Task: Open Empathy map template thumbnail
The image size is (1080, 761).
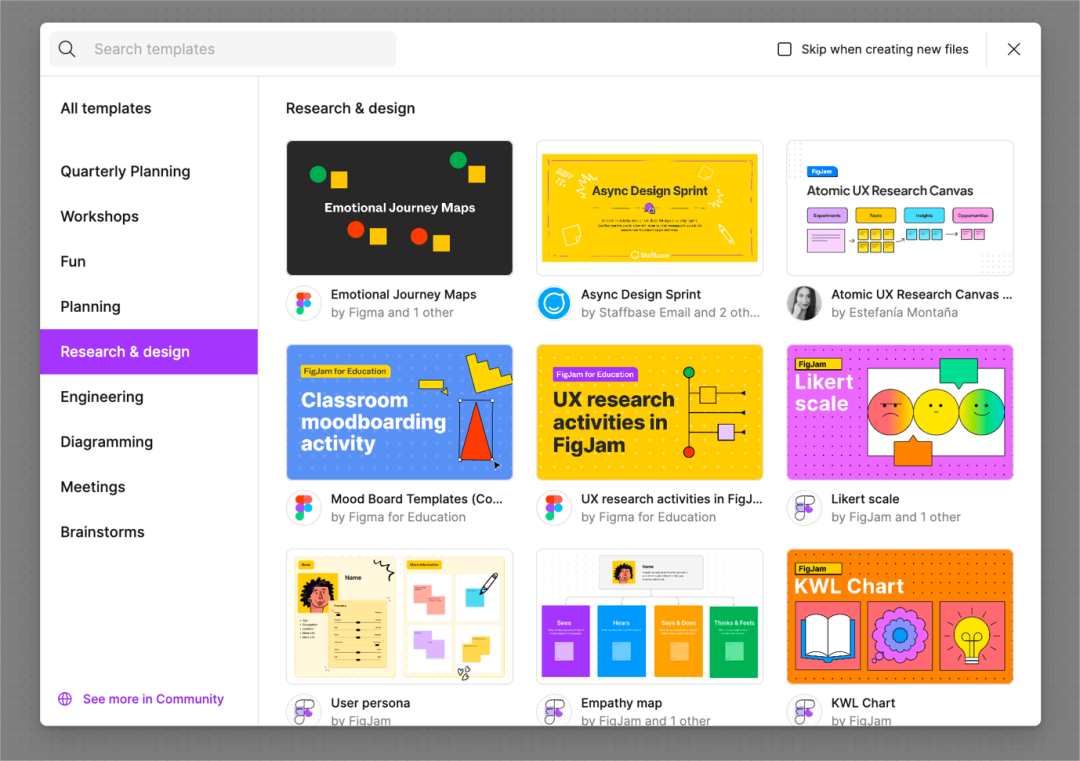Action: coord(650,616)
